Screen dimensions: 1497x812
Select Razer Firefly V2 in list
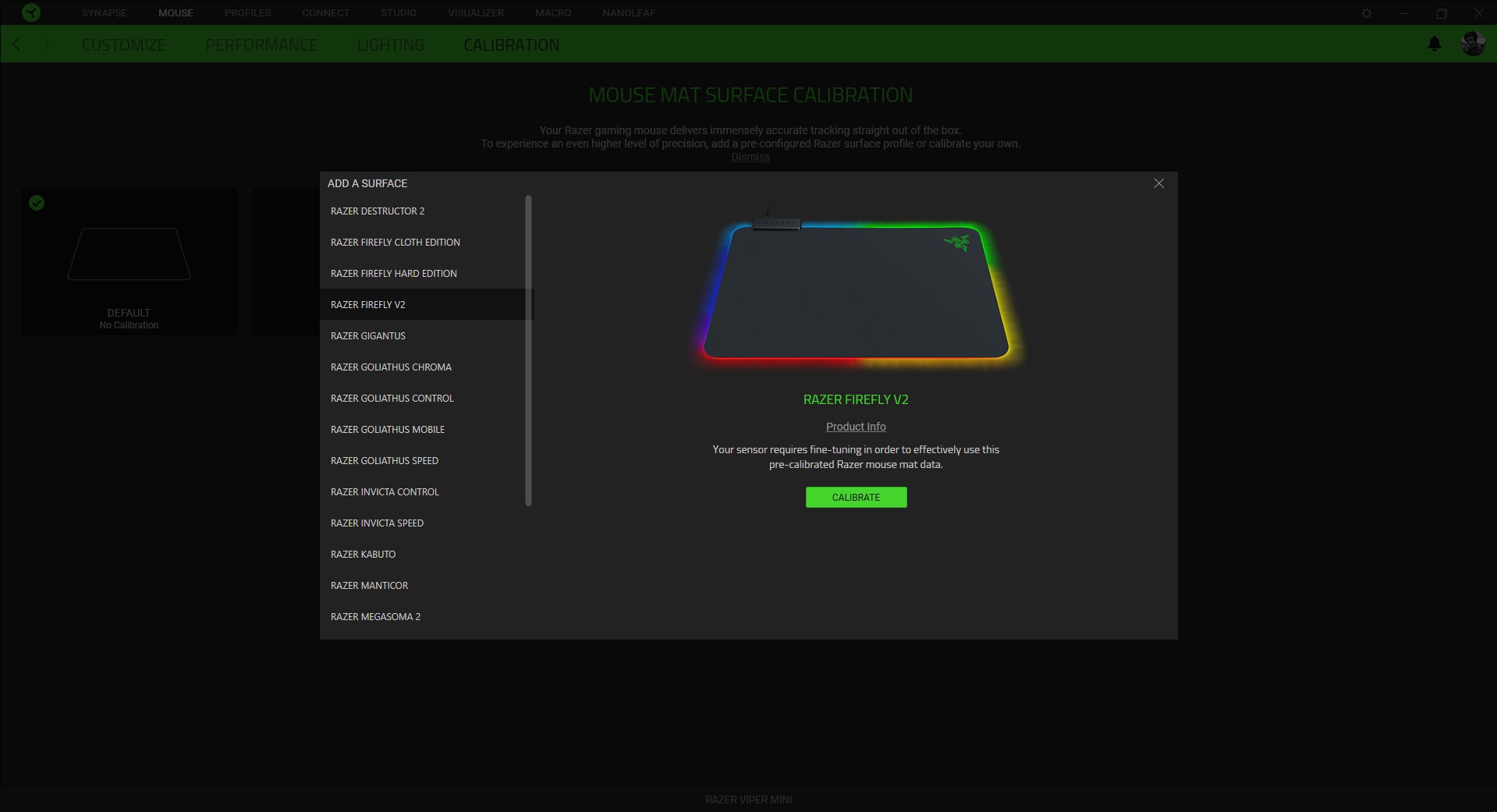pos(423,305)
